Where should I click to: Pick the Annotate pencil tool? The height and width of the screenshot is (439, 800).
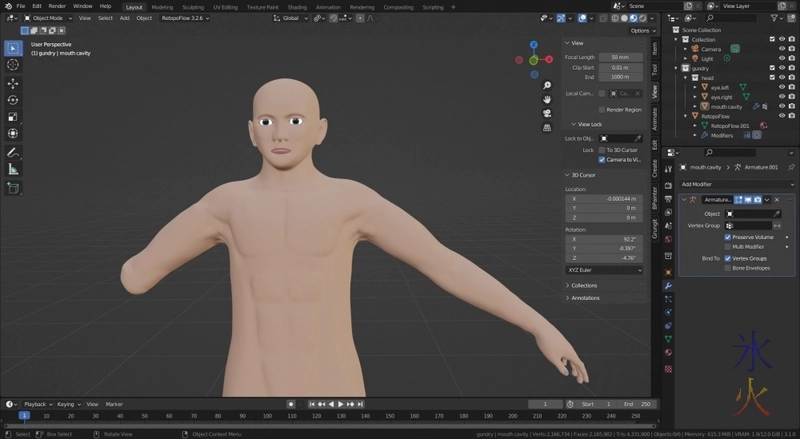13,152
